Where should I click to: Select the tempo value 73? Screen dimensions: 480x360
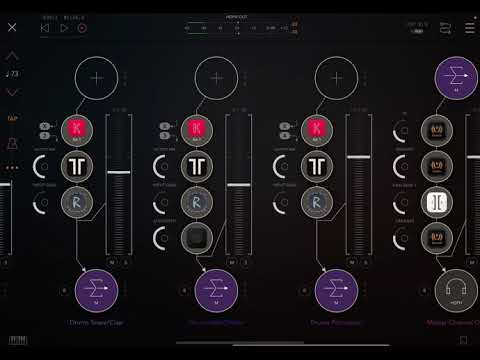[x=12, y=74]
